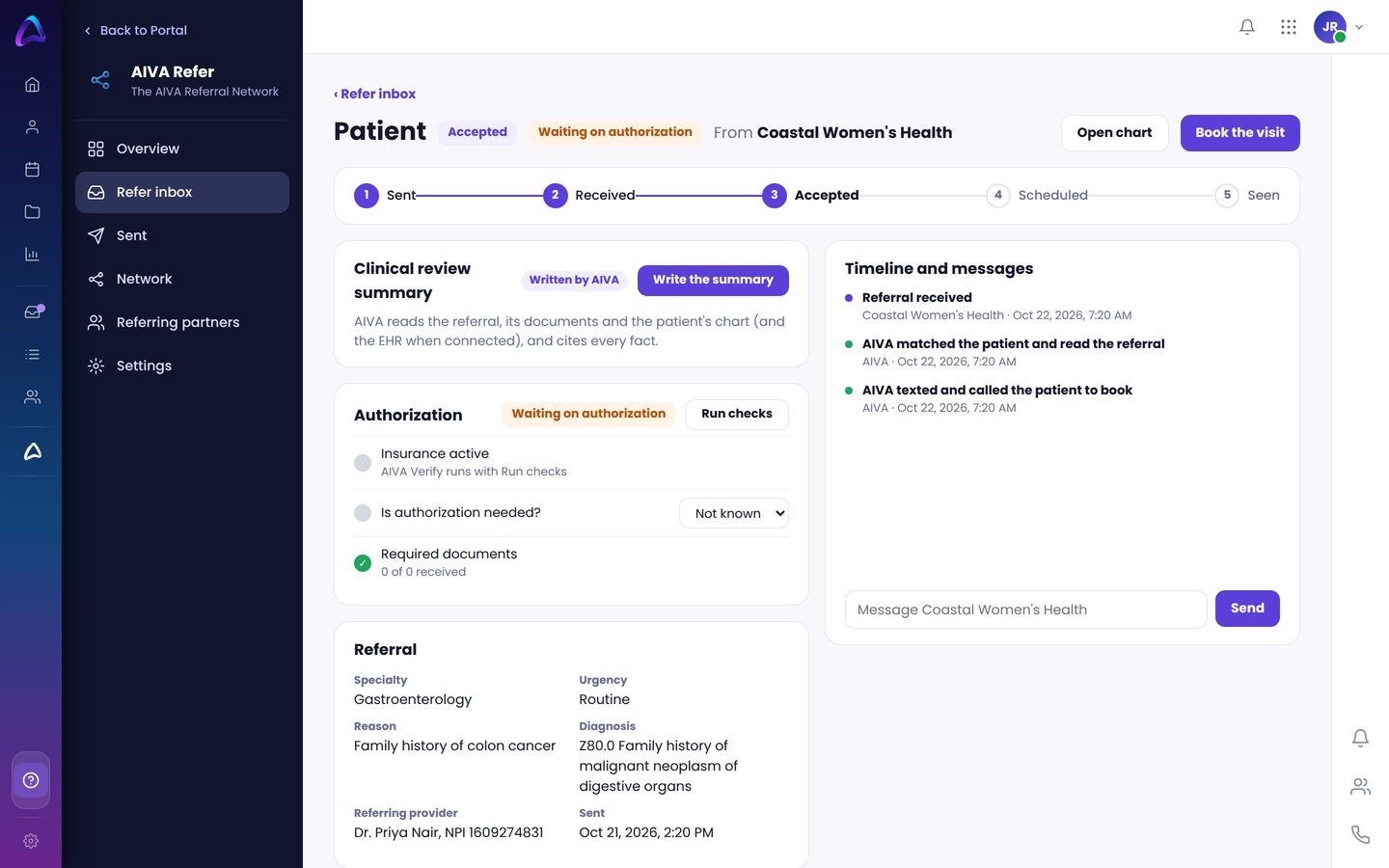
Task: Select step 4 Scheduled in the progress tracker
Action: click(x=1038, y=195)
